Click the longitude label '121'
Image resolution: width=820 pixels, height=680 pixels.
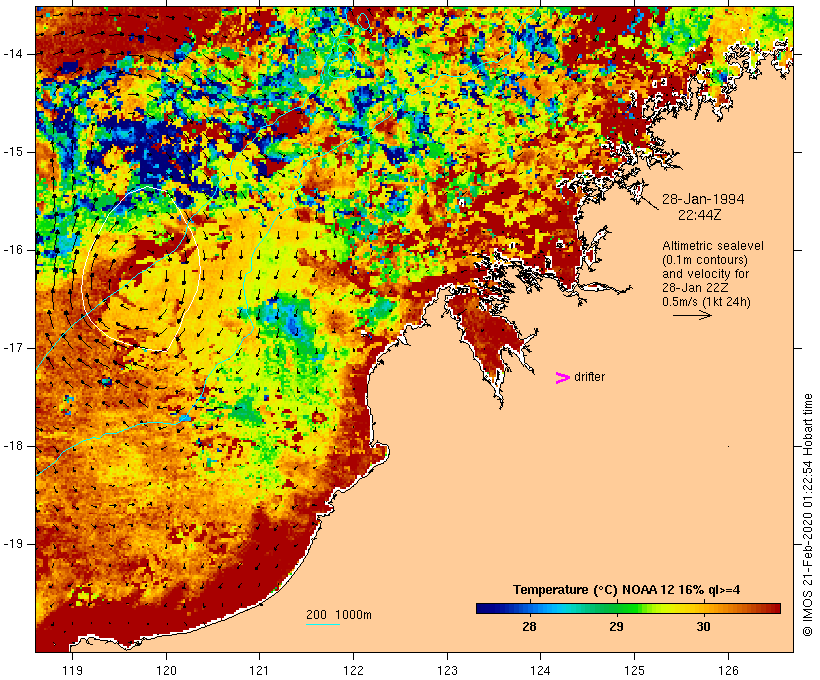[259, 670]
